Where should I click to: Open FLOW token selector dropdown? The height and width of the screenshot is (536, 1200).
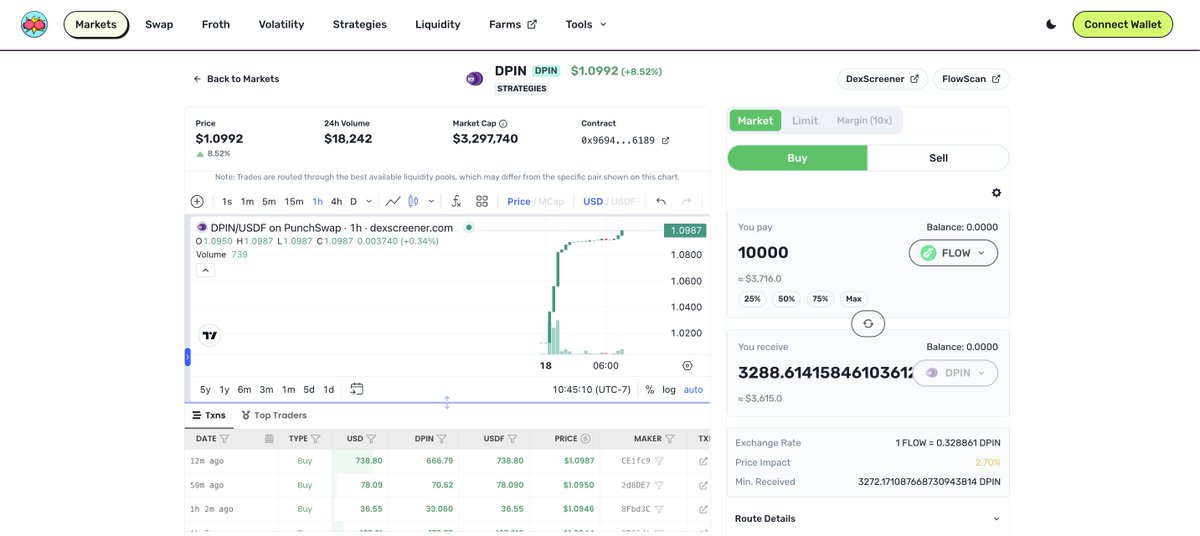pyautogui.click(x=953, y=253)
